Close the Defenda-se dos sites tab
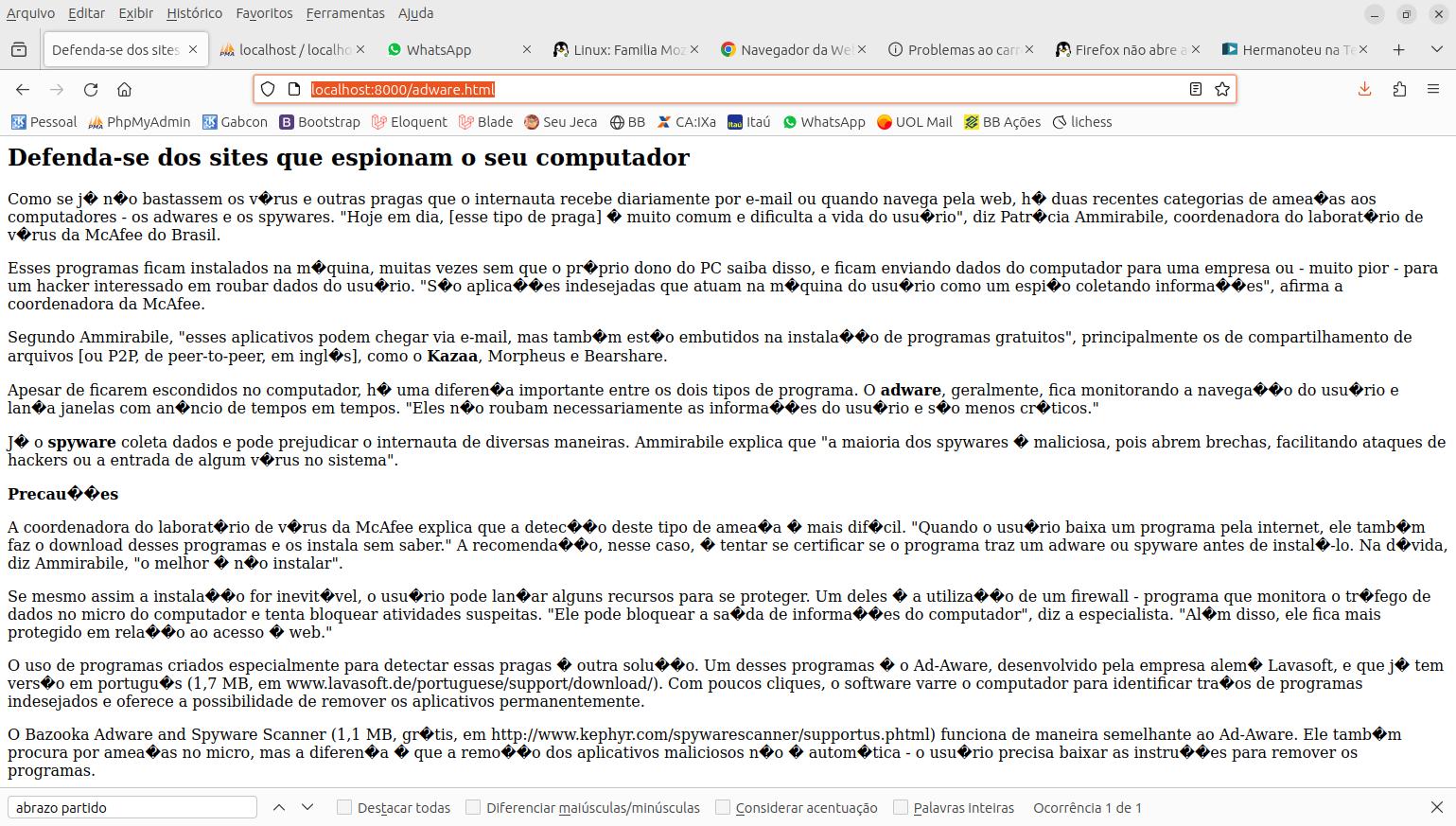1456x826 pixels. point(194,49)
